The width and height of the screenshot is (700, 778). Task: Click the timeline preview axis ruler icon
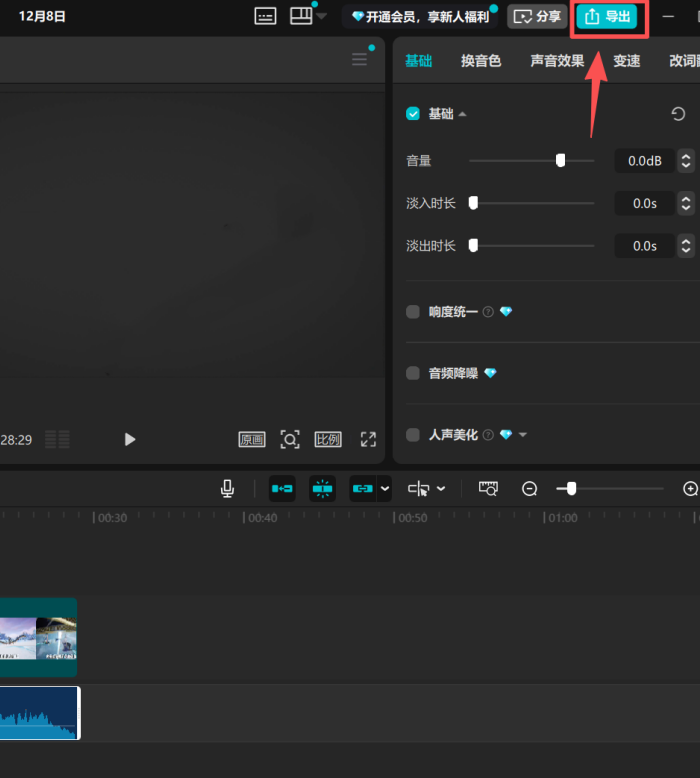point(488,489)
